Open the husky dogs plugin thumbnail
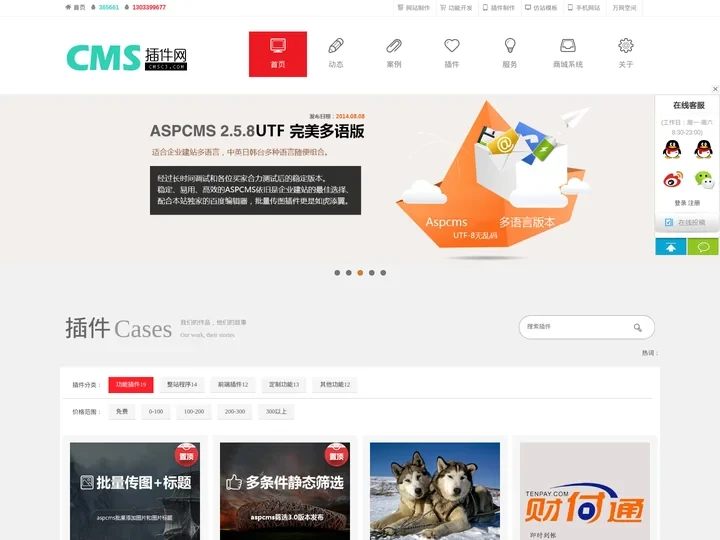Image resolution: width=720 pixels, height=540 pixels. 435,491
